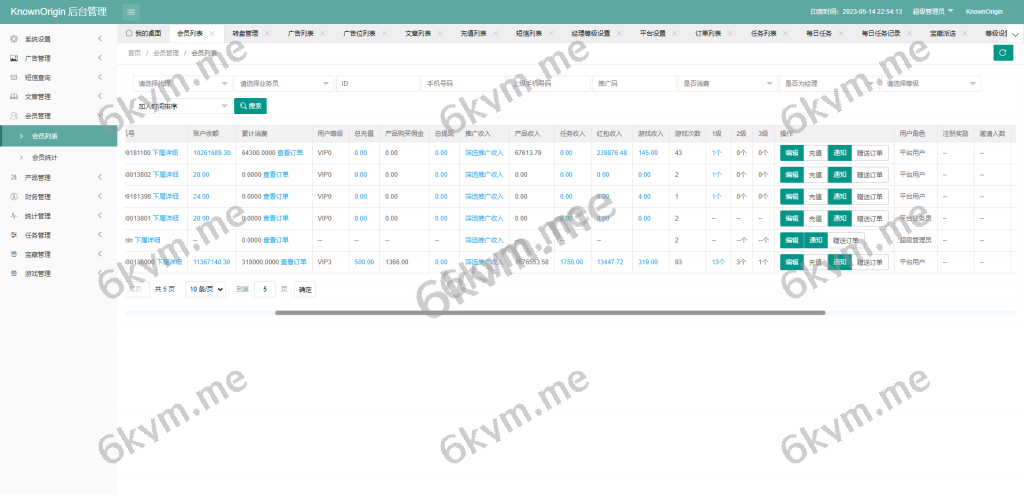Click the 系统设置 gear icon in sidebar
1024x495 pixels.
point(13,39)
